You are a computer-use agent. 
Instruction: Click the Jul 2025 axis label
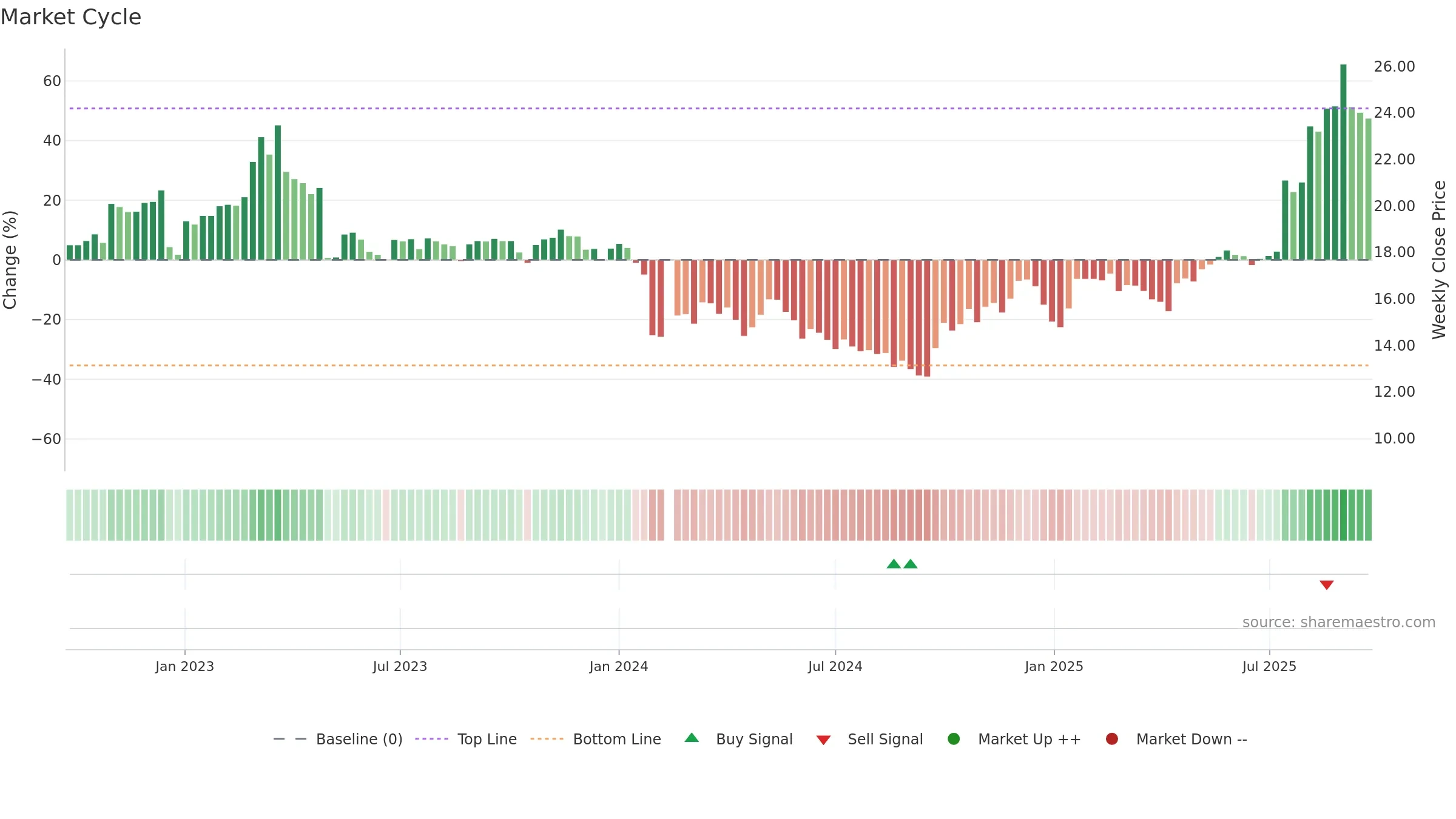[1269, 666]
